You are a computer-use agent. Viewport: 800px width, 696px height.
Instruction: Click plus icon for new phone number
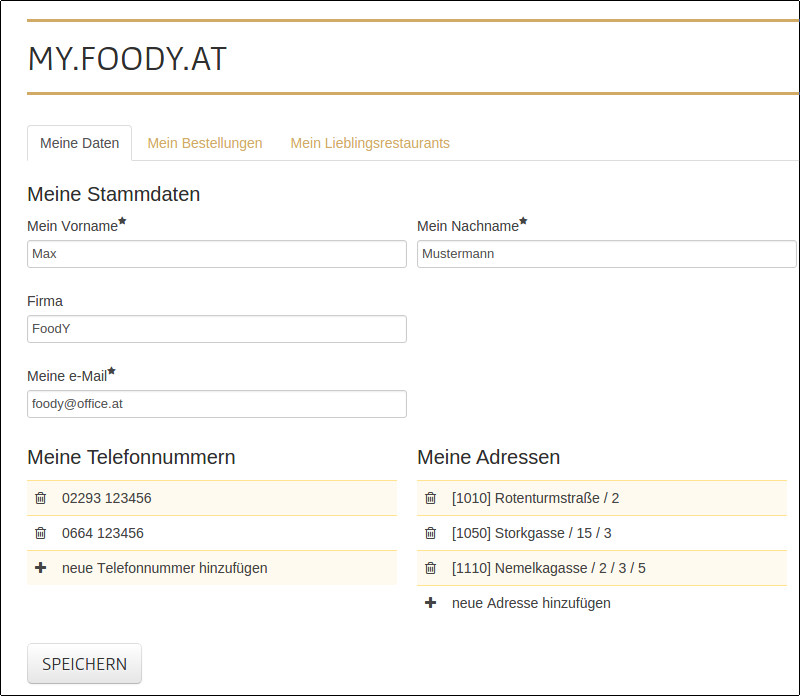click(41, 568)
